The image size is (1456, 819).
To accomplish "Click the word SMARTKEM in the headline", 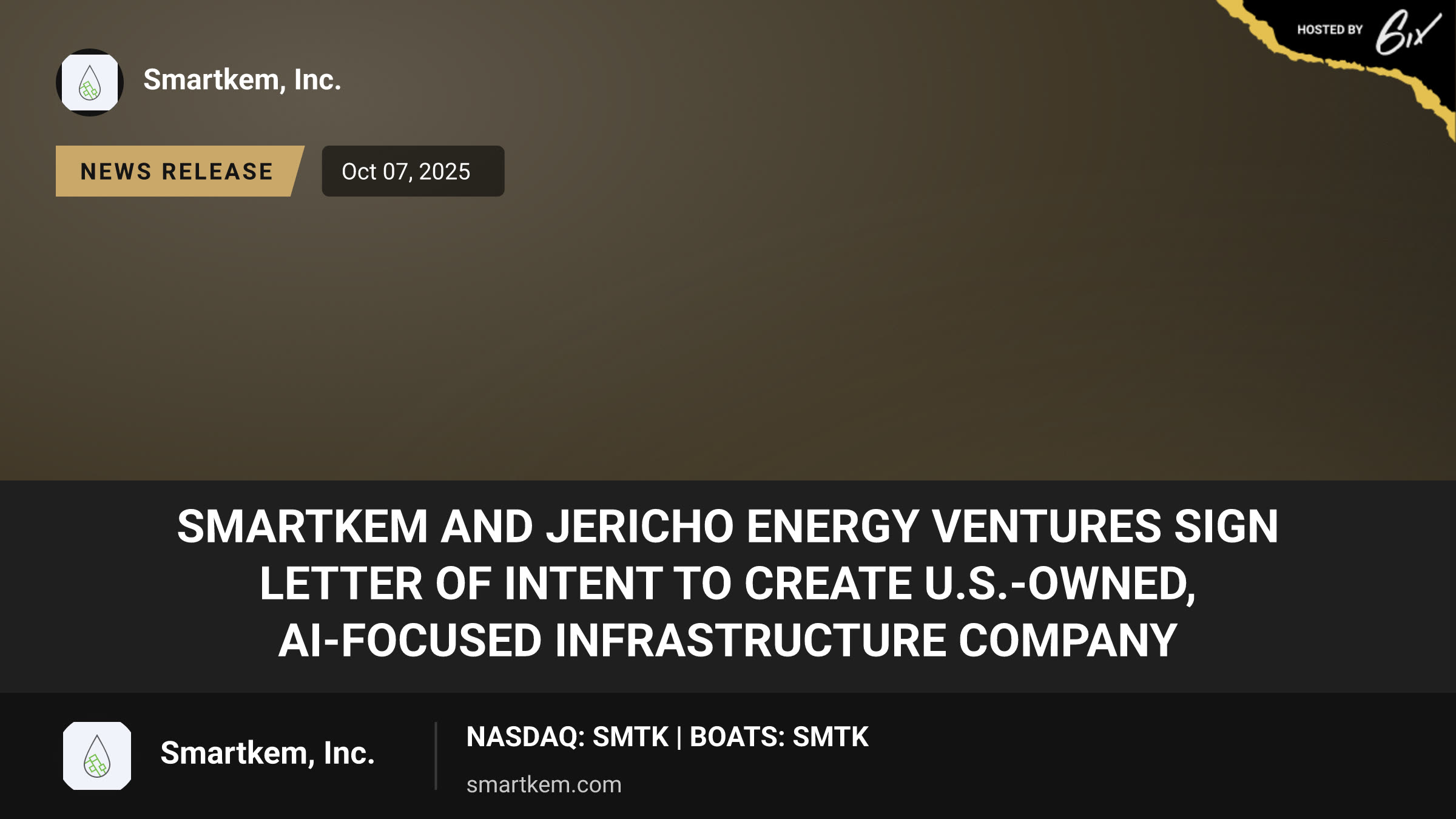I will tap(303, 527).
